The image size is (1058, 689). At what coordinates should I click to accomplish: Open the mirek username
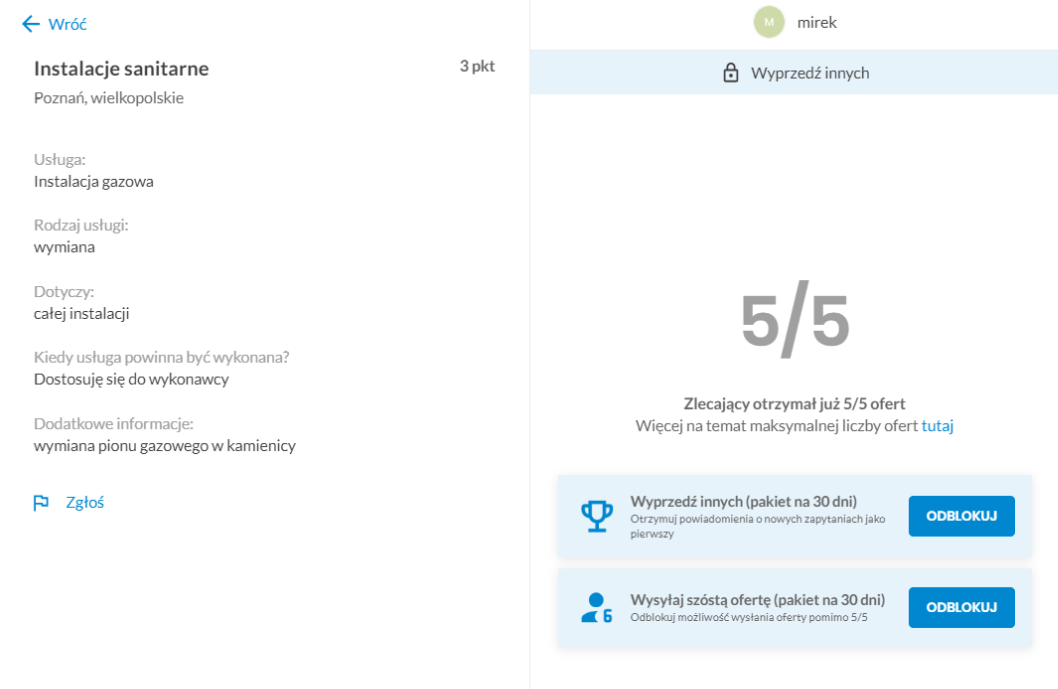816,22
